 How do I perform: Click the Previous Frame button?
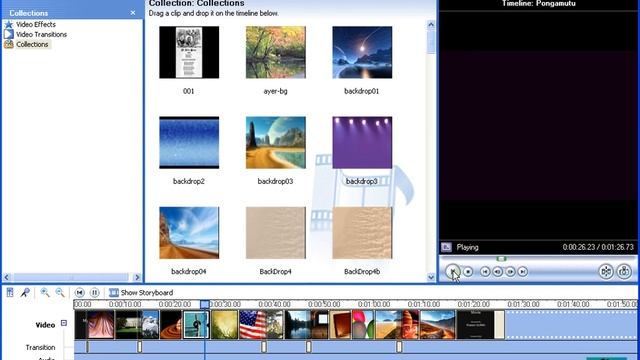click(x=498, y=271)
